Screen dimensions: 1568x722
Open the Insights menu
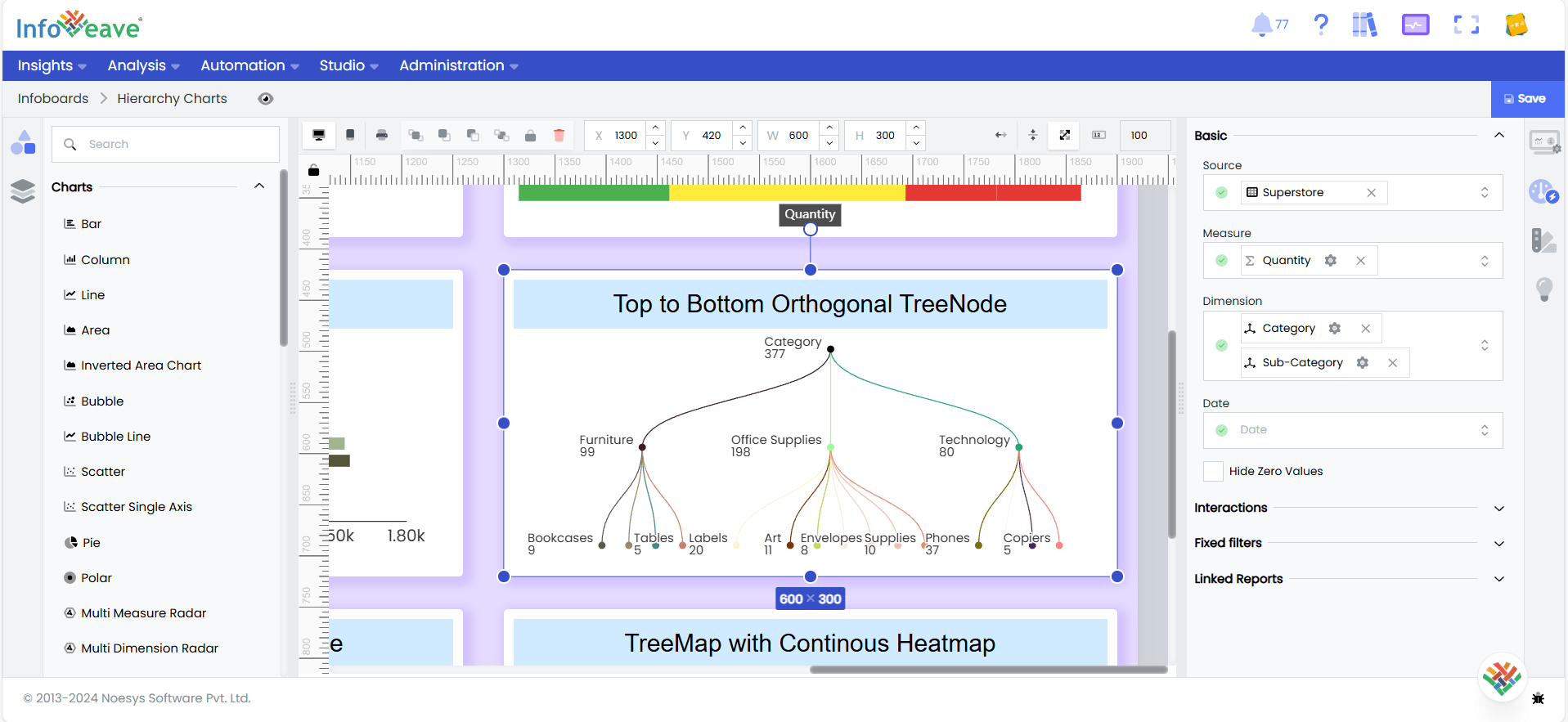(52, 65)
